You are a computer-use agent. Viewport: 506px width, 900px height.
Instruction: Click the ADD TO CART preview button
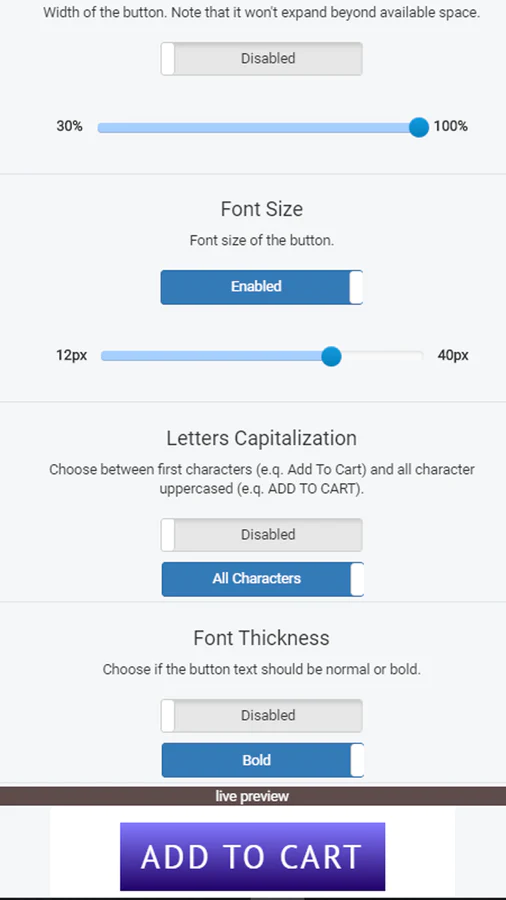click(x=252, y=856)
